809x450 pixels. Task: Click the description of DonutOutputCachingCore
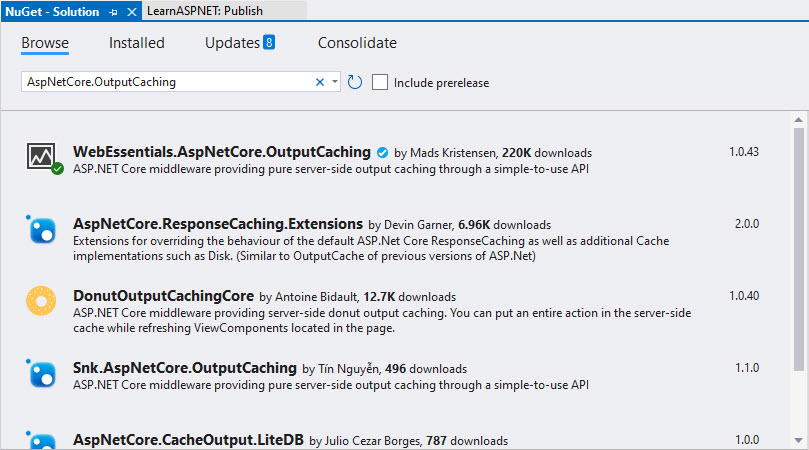click(x=382, y=320)
